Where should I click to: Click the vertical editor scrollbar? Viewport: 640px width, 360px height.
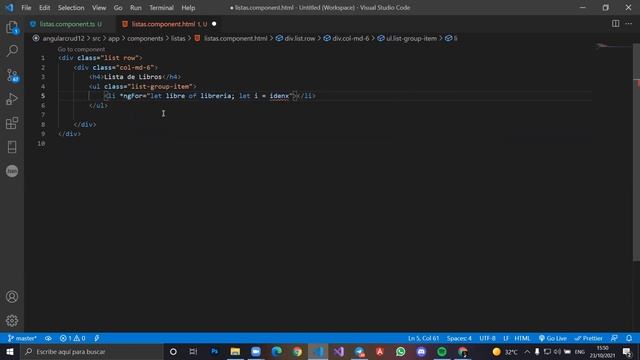point(636,152)
